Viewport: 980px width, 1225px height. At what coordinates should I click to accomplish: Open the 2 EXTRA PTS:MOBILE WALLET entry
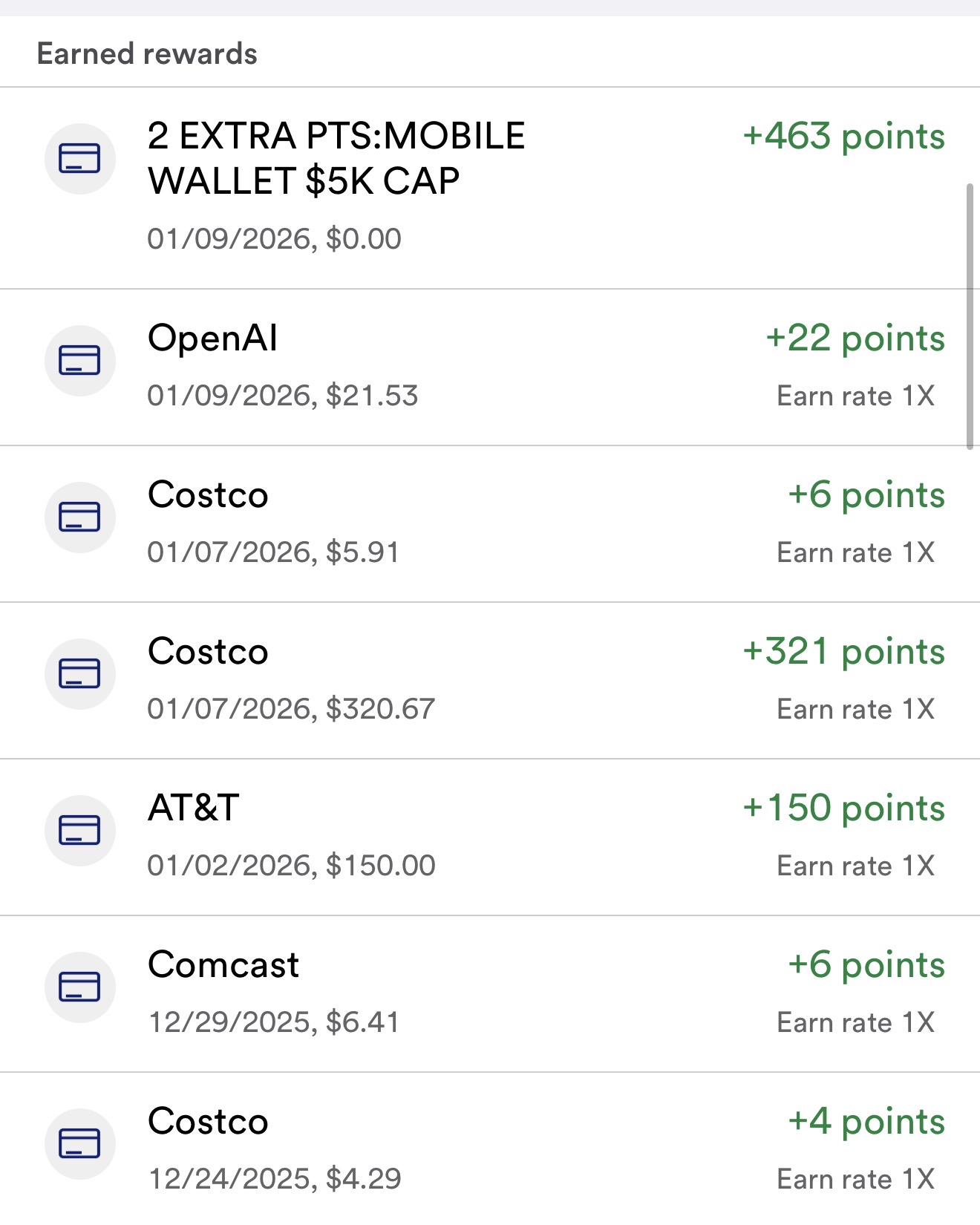(336, 158)
